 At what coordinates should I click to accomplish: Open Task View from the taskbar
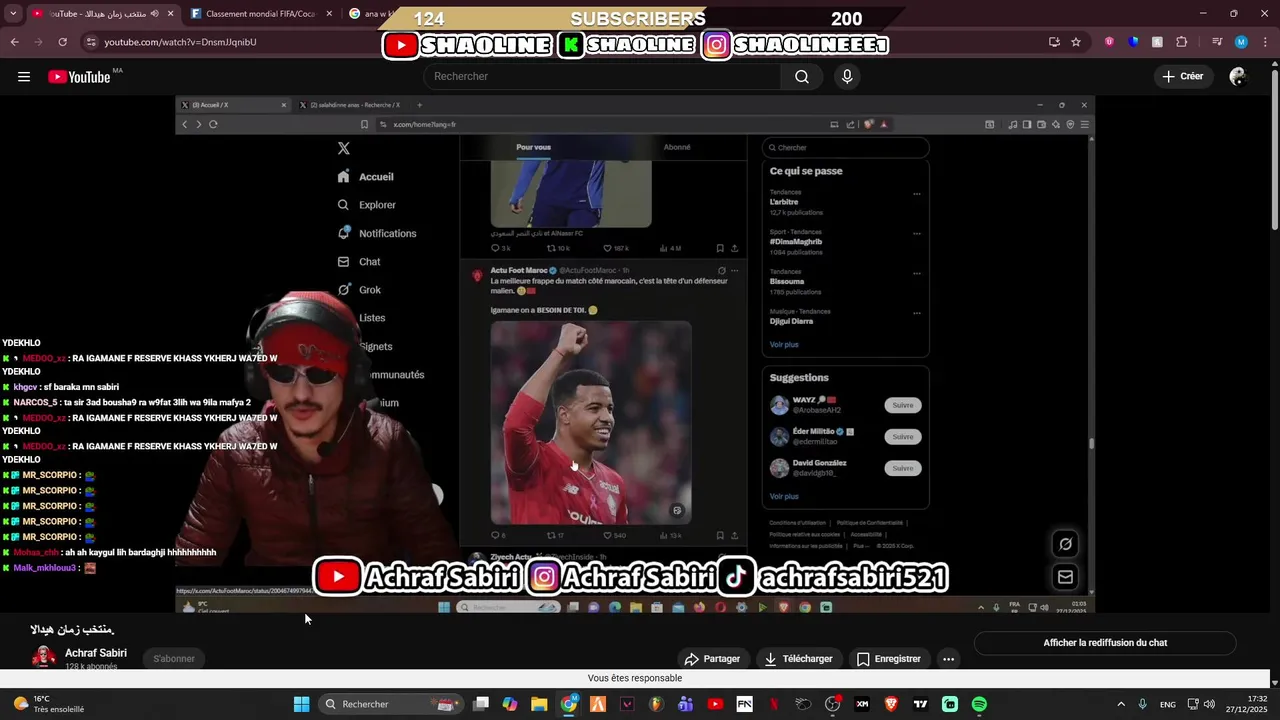tap(481, 704)
